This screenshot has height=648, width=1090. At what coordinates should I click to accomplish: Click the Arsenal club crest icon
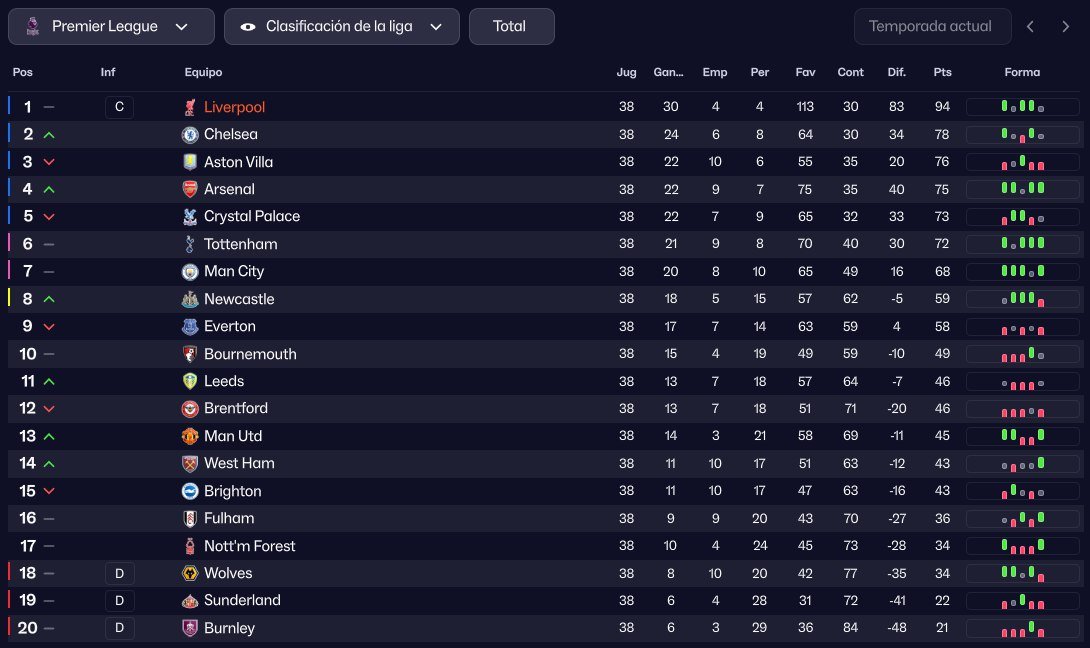[x=190, y=189]
